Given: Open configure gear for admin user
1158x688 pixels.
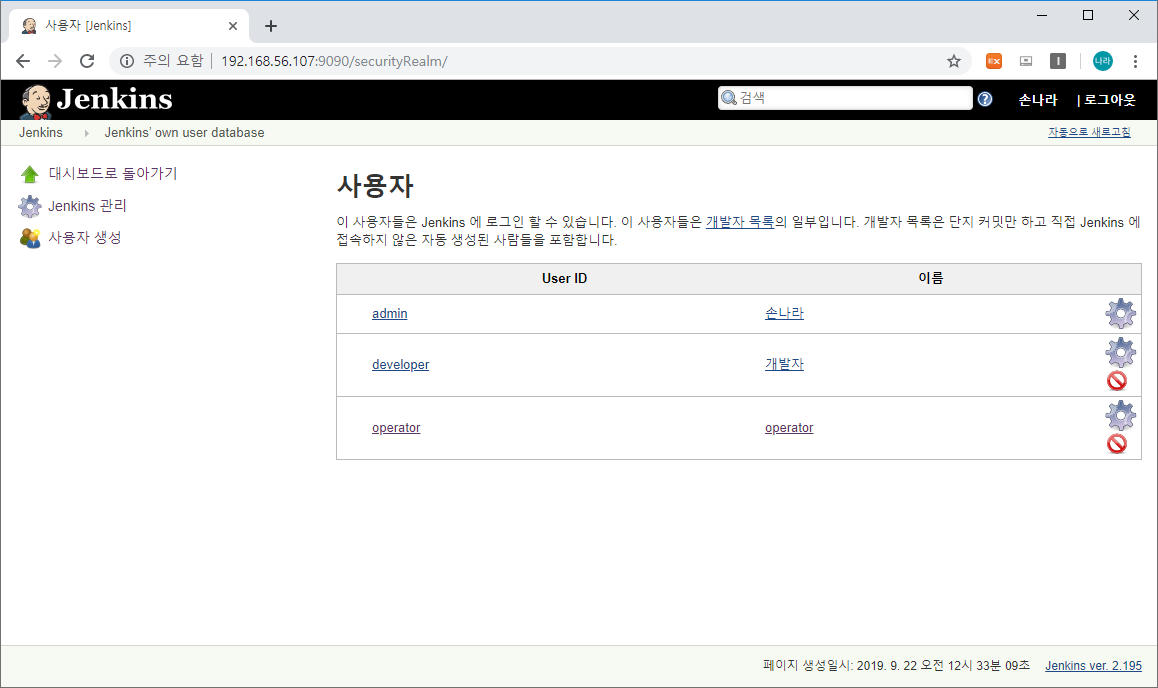Looking at the screenshot, I should click(x=1120, y=314).
